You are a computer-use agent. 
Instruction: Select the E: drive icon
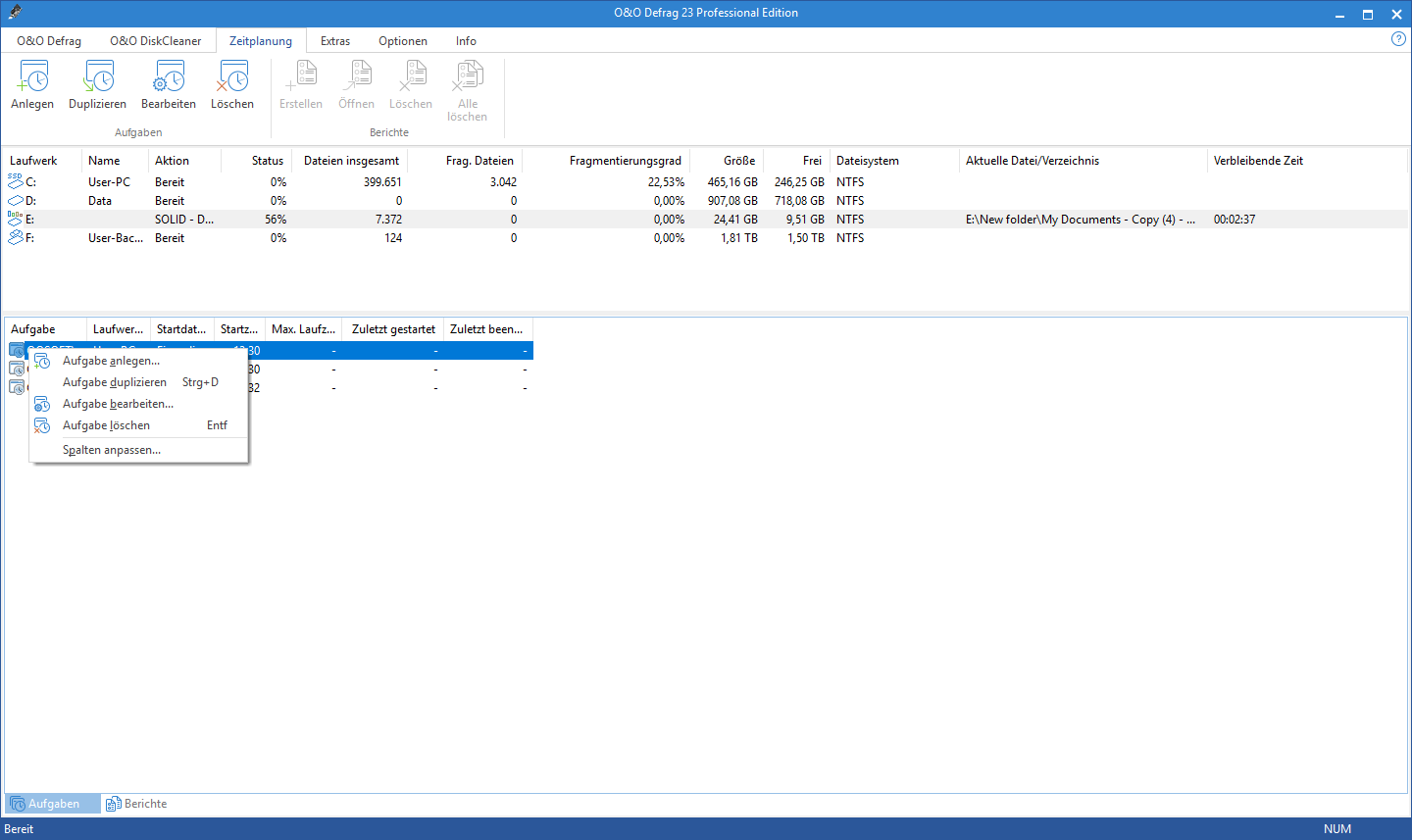[x=15, y=219]
